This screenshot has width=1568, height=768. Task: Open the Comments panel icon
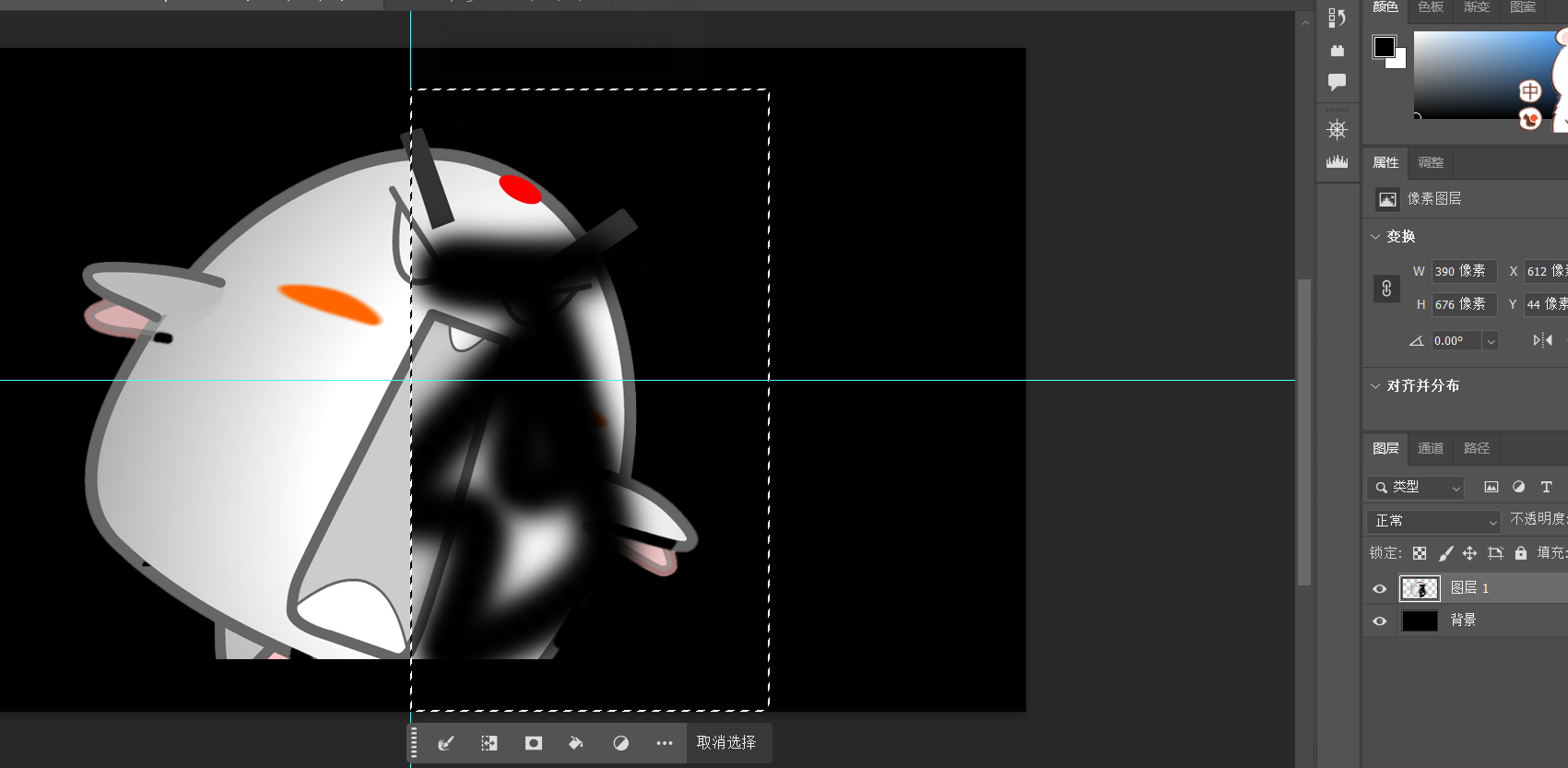(x=1337, y=82)
